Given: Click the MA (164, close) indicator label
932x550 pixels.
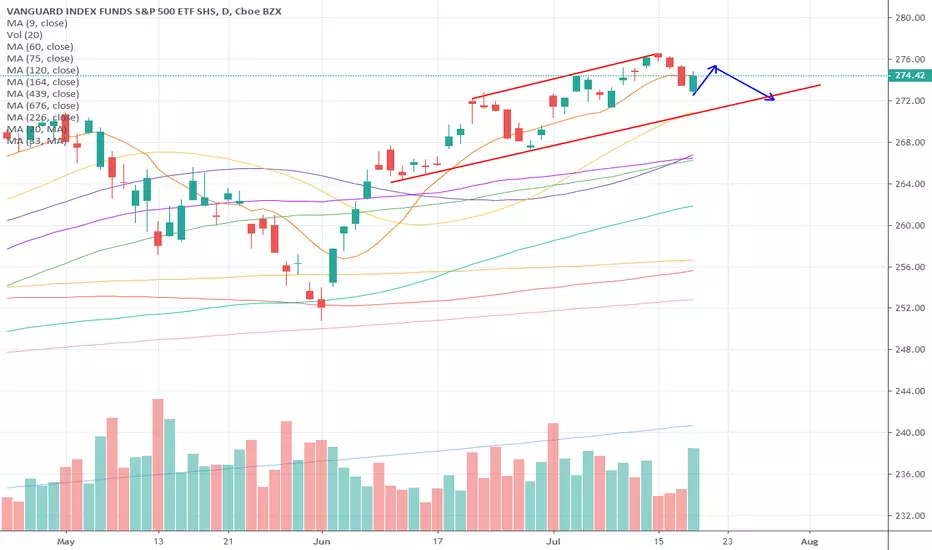Looking at the screenshot, I should tap(43, 82).
